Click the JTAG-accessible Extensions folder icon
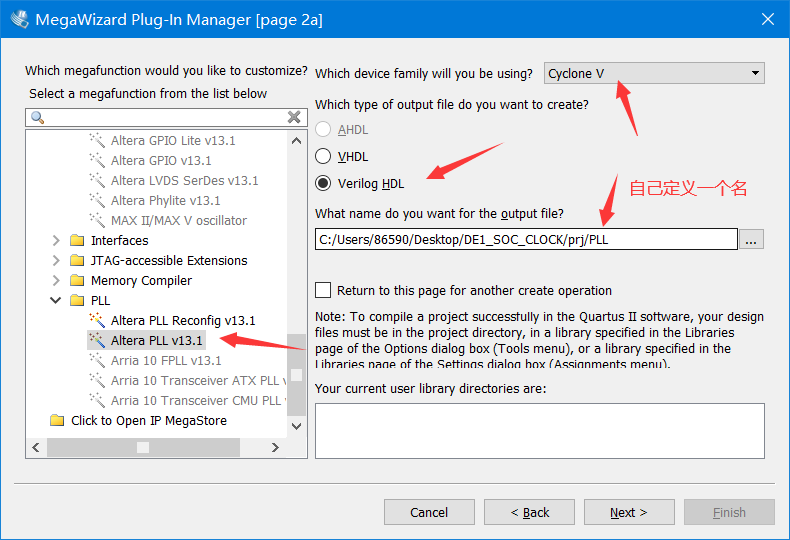 [x=77, y=260]
